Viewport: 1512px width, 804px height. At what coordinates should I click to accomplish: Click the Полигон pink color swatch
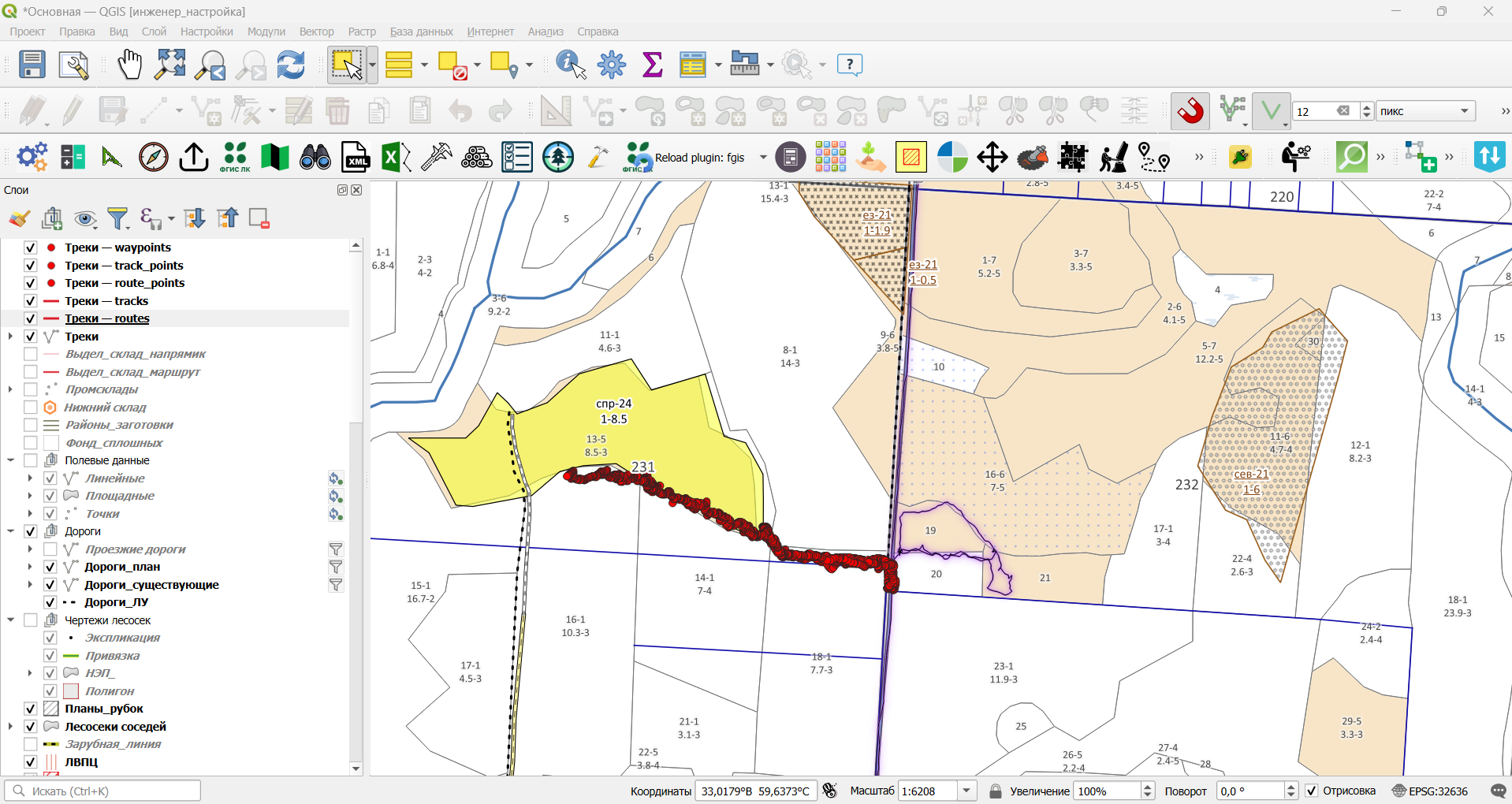pyautogui.click(x=71, y=691)
